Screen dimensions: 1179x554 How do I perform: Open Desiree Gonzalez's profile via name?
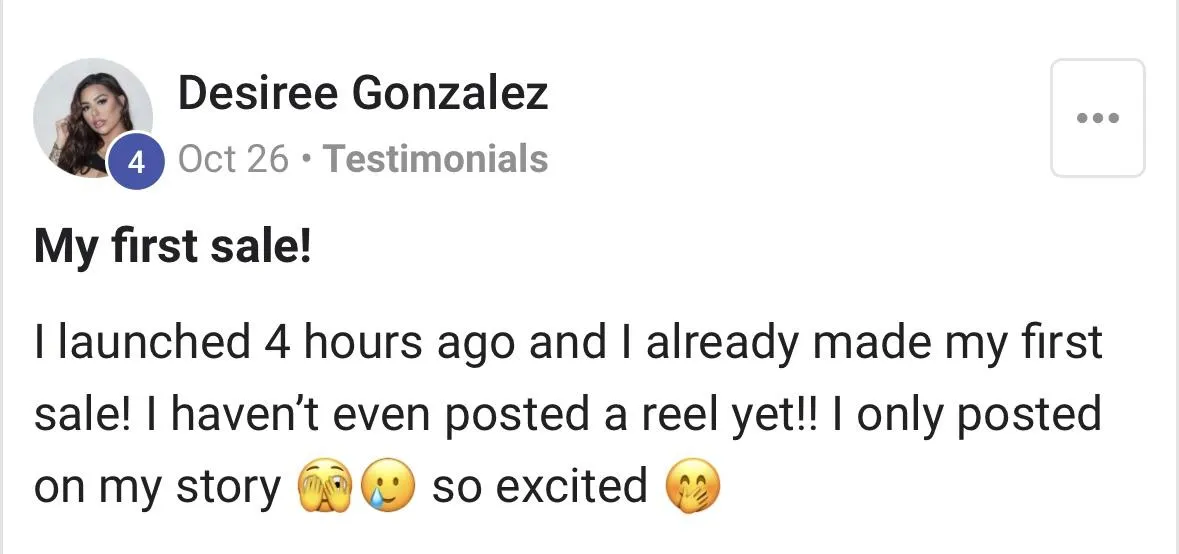(x=363, y=94)
